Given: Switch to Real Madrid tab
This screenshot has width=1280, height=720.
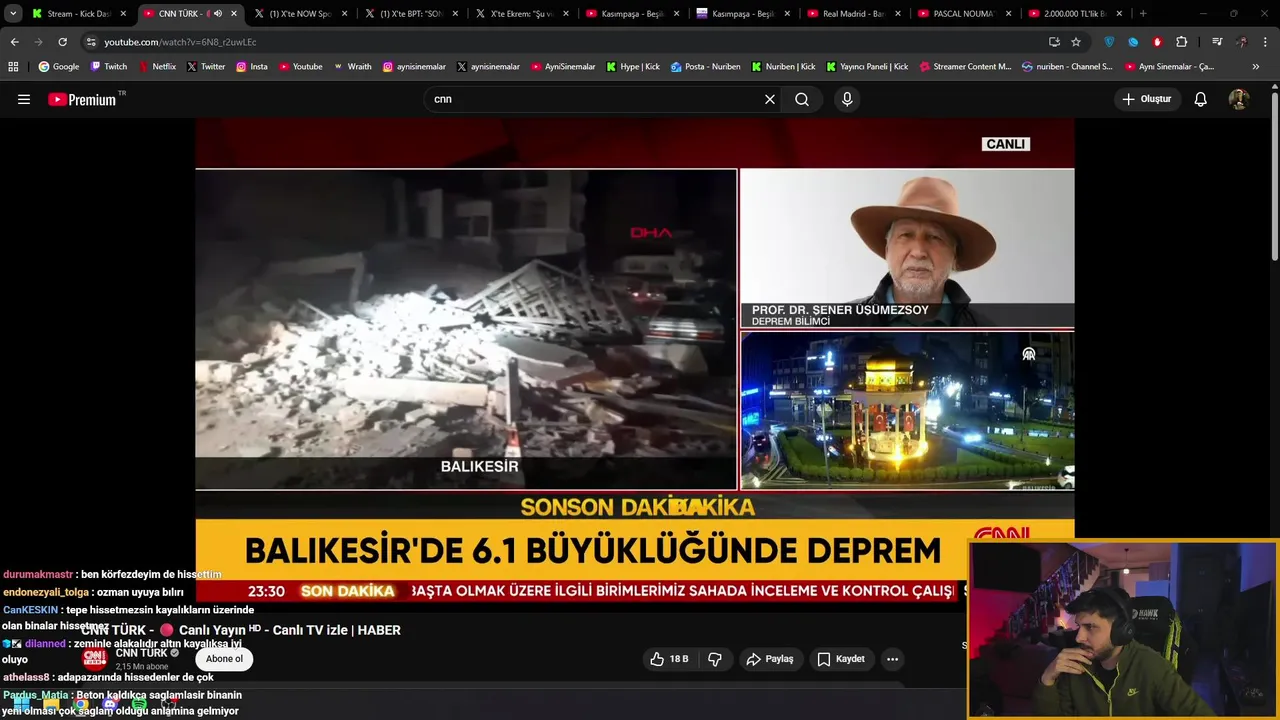Looking at the screenshot, I should point(854,14).
